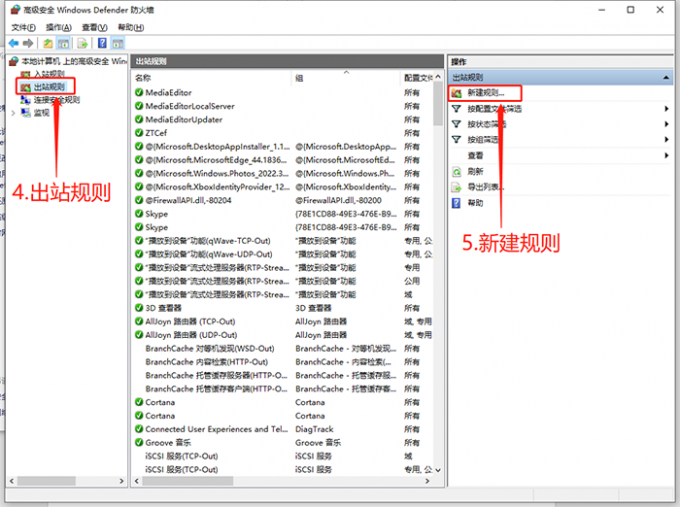
Task: Click the 新建规则 icon in actions pane
Action: coord(456,93)
